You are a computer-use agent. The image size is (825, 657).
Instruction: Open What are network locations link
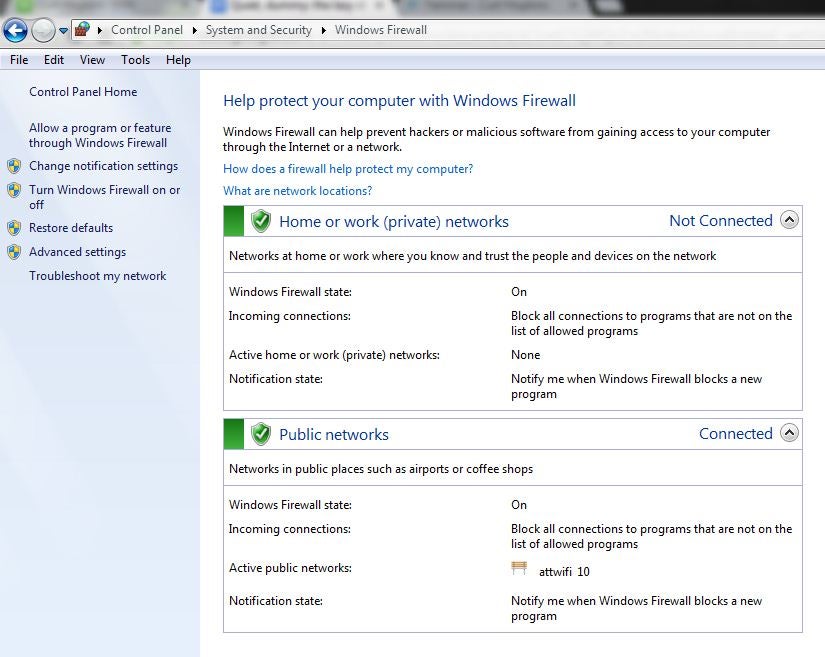click(297, 191)
